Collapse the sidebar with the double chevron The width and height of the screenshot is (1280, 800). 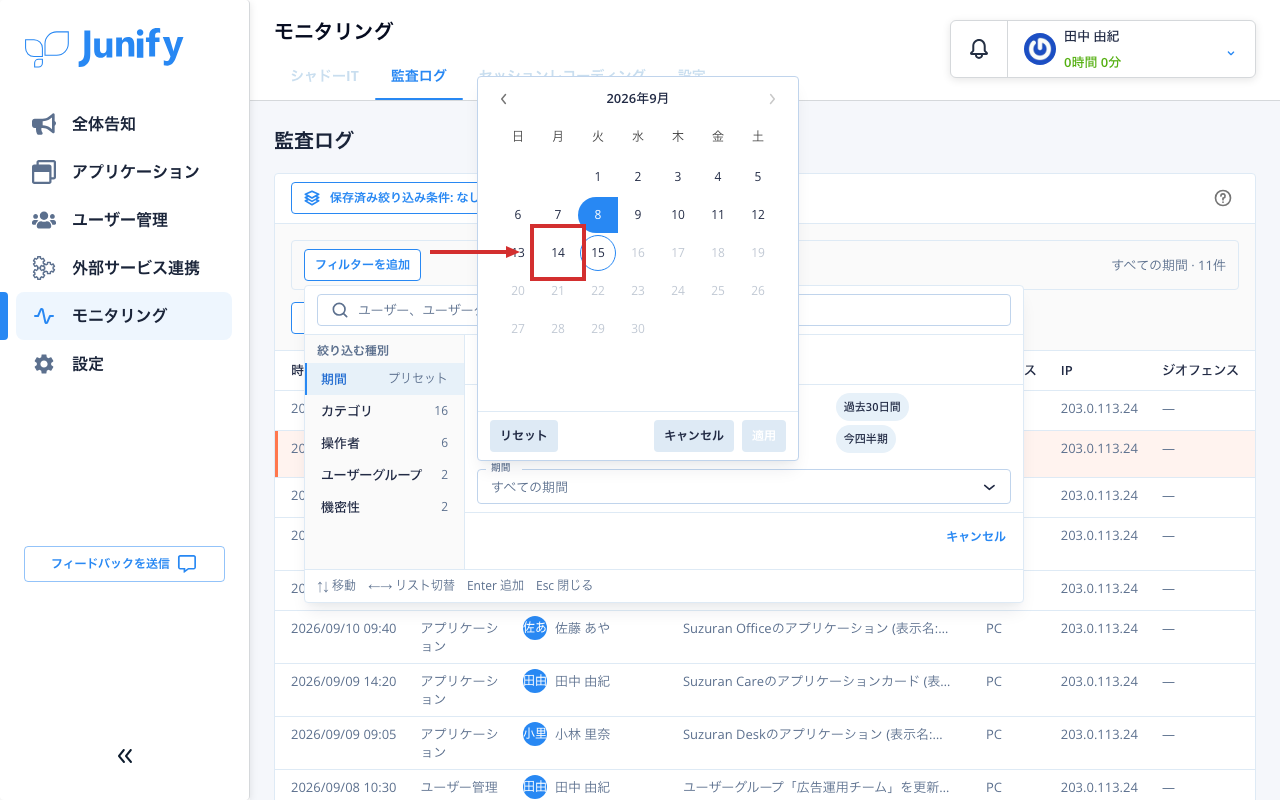(x=125, y=756)
